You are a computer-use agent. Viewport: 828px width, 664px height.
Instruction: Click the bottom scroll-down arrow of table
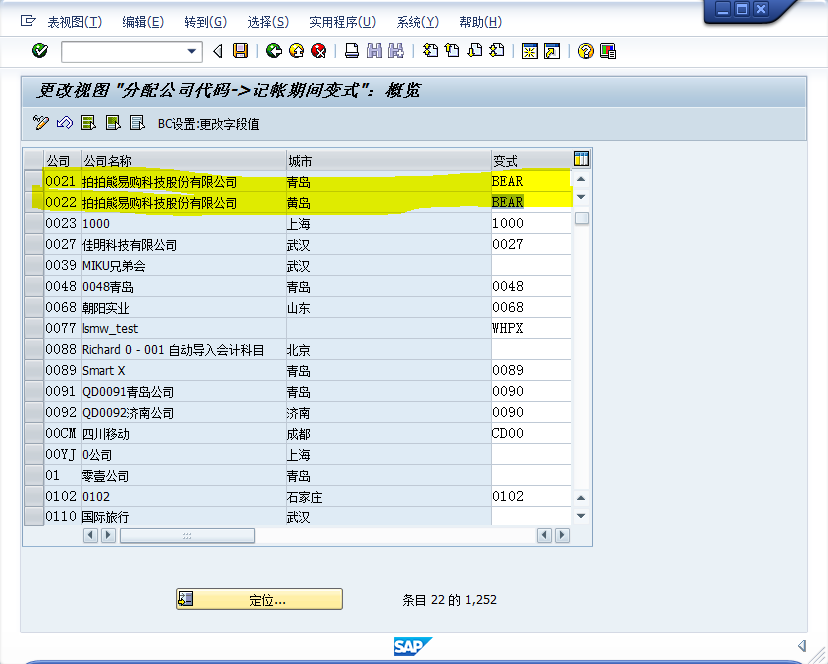click(581, 516)
